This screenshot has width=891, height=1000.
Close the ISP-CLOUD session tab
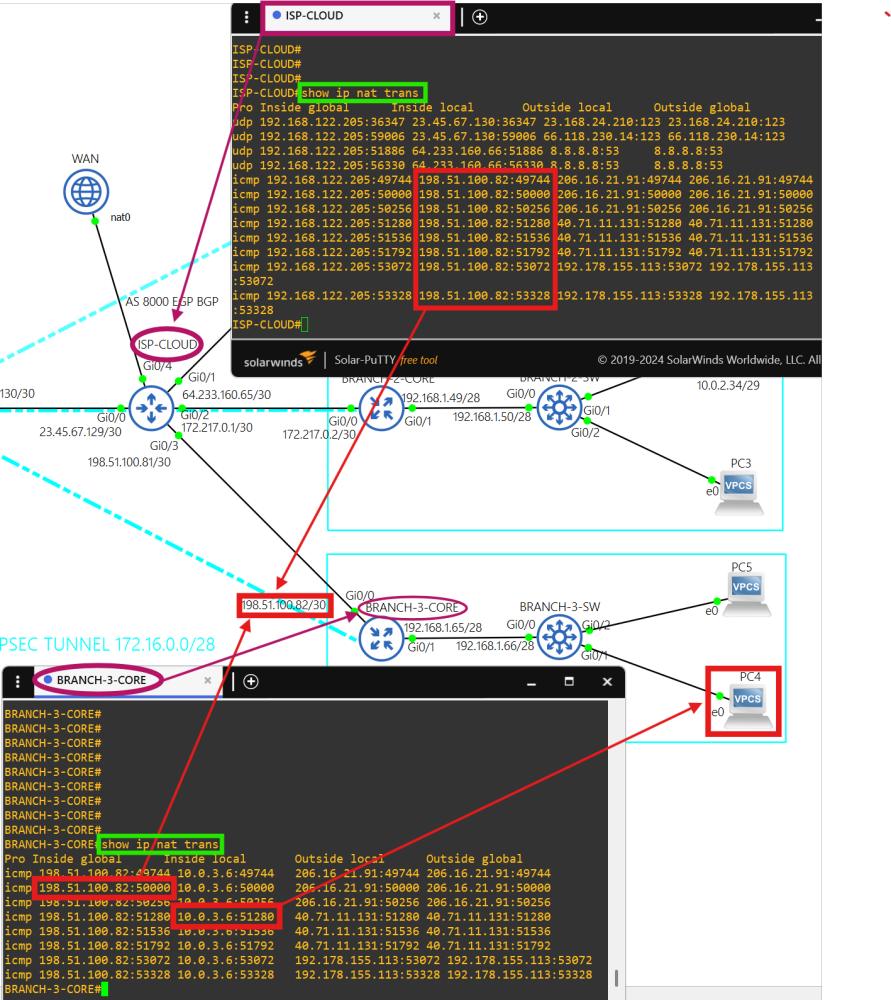click(436, 16)
